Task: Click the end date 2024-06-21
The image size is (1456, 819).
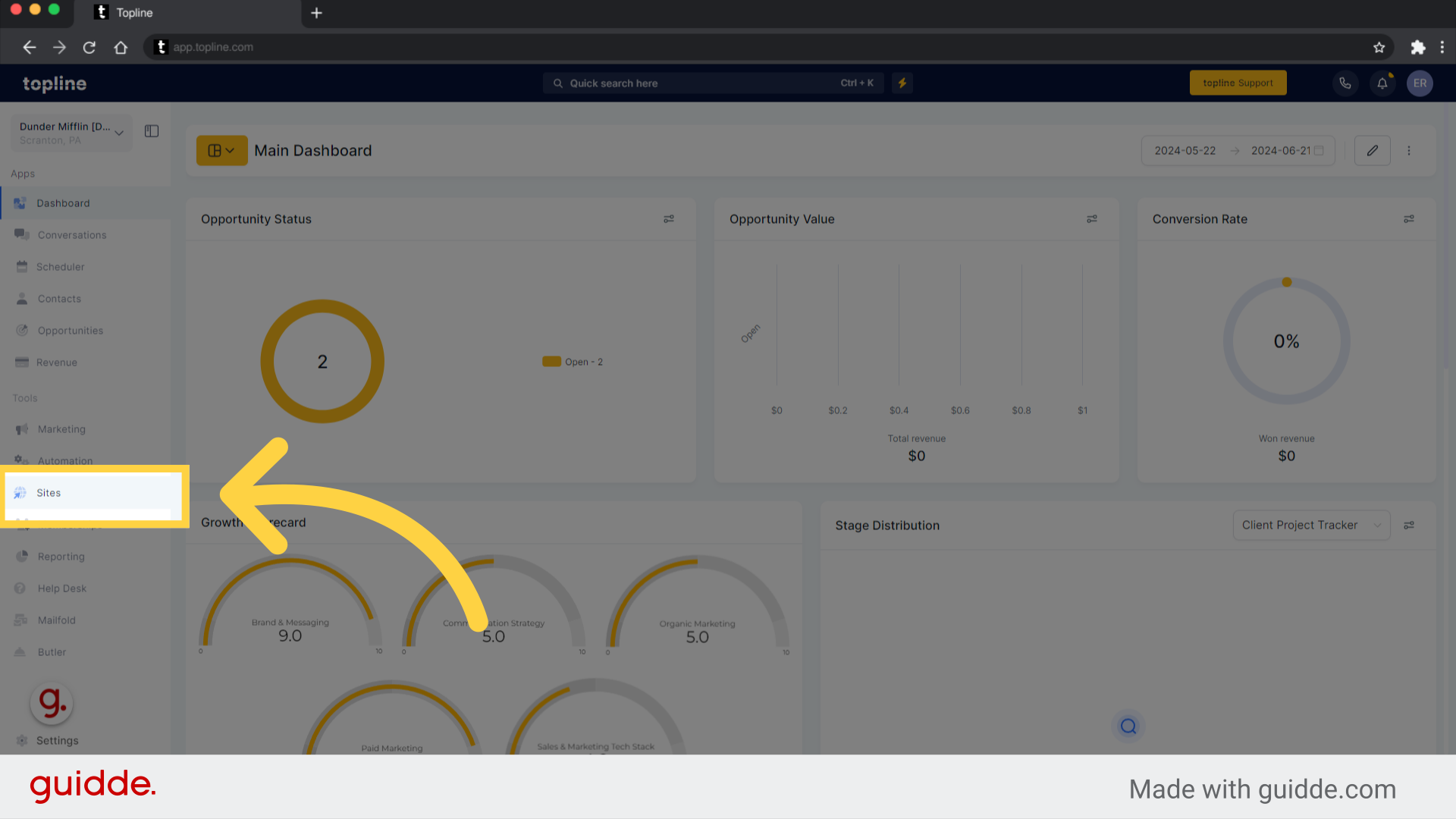Action: (x=1280, y=151)
